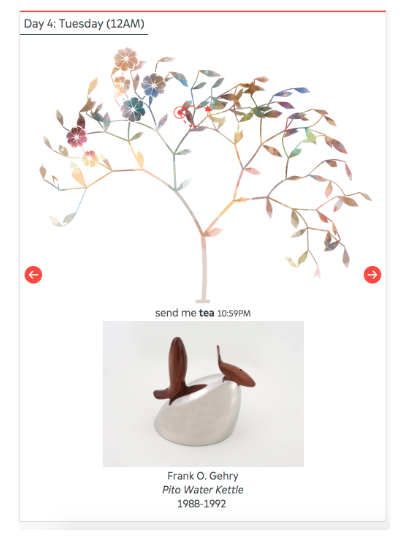Click the Pito Water Kettle photo
The width and height of the screenshot is (408, 536).
203,394
